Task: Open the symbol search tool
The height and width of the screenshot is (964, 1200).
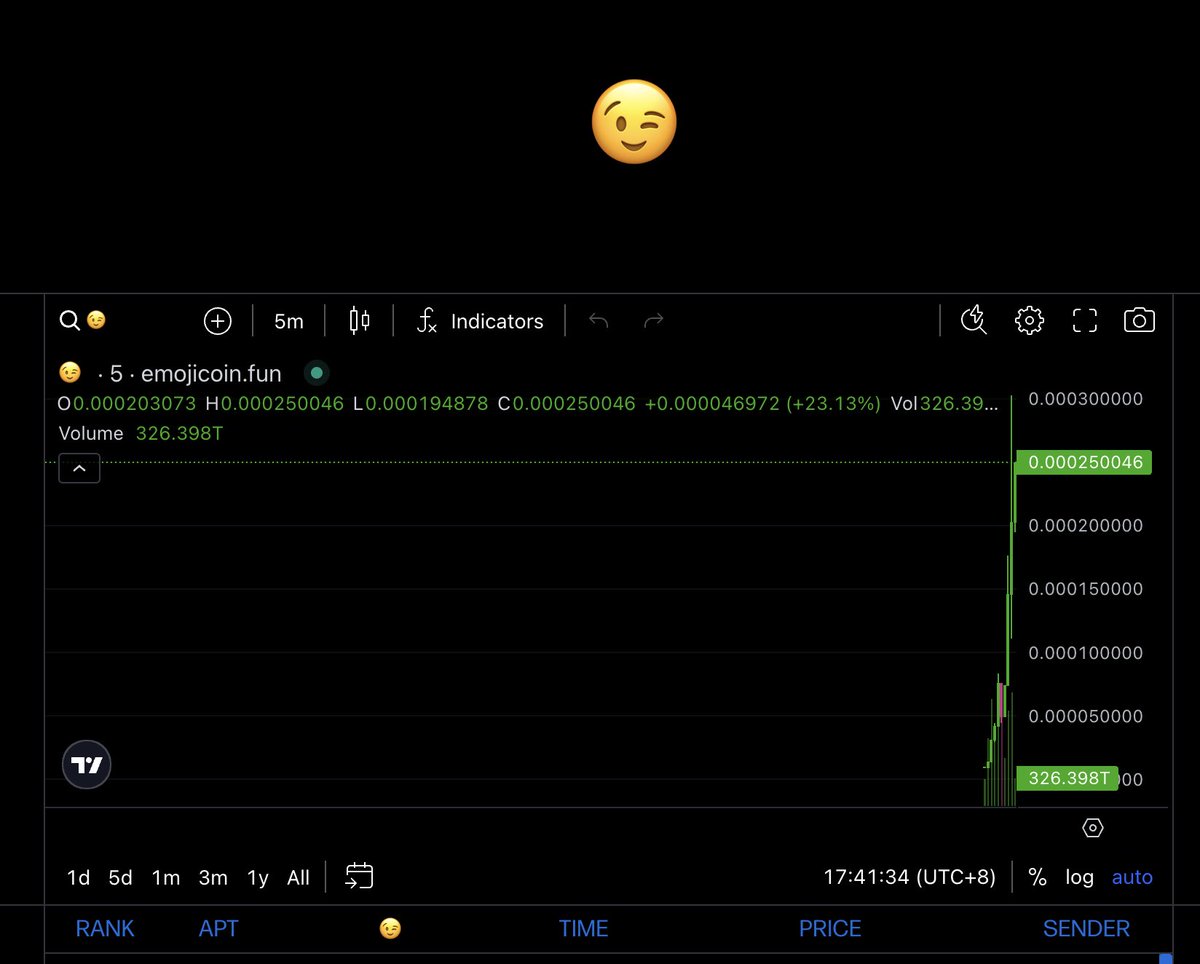Action: tap(70, 320)
